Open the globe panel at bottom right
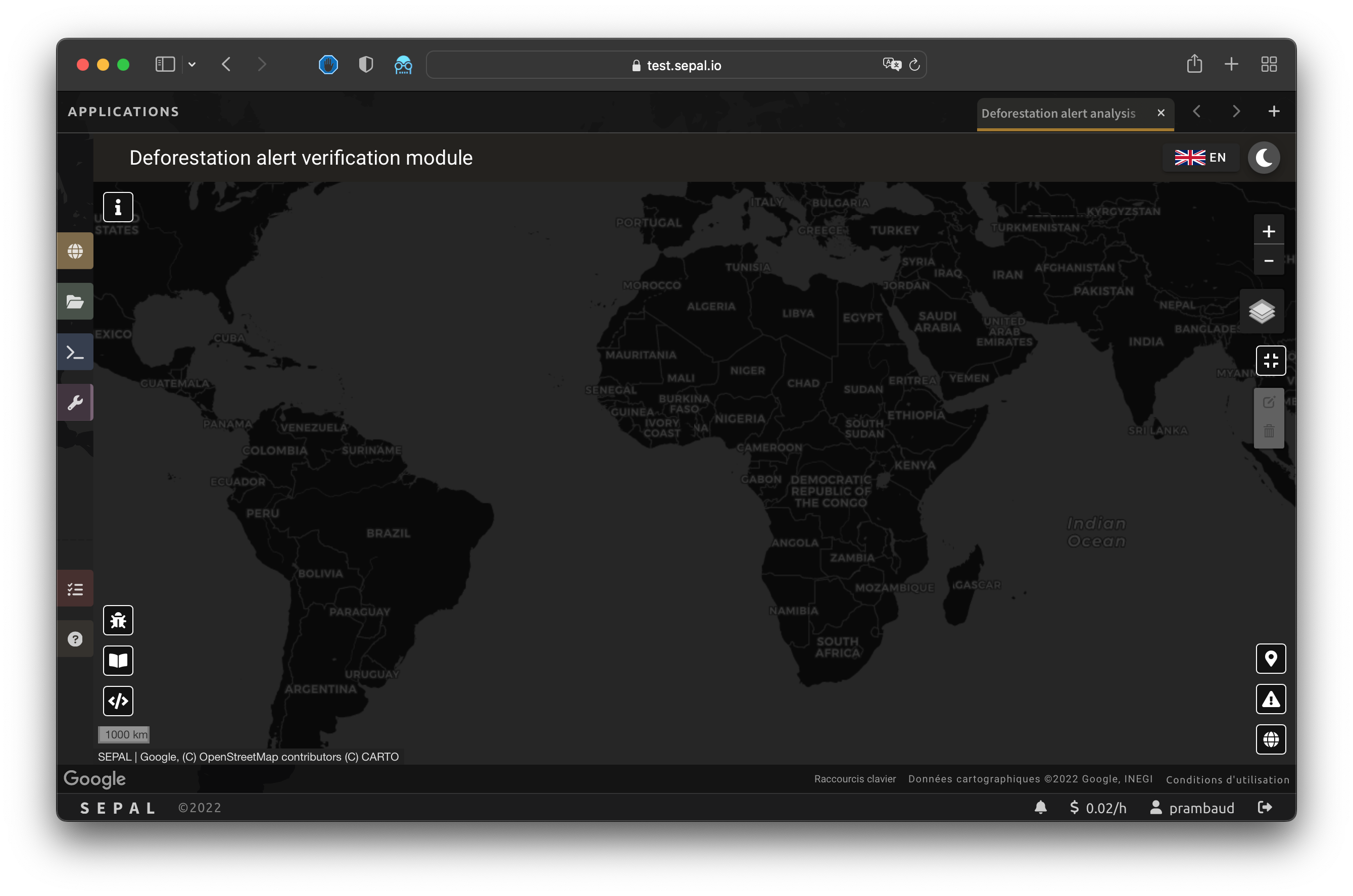 (x=1270, y=739)
